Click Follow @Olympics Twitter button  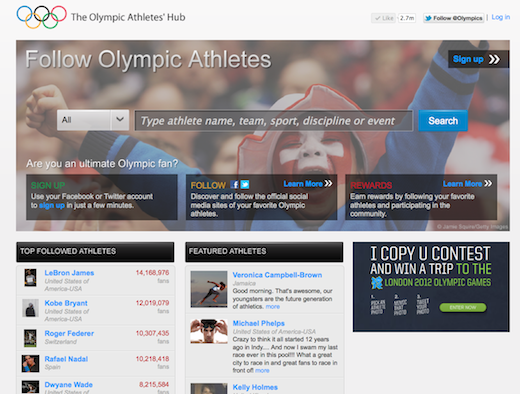454,18
